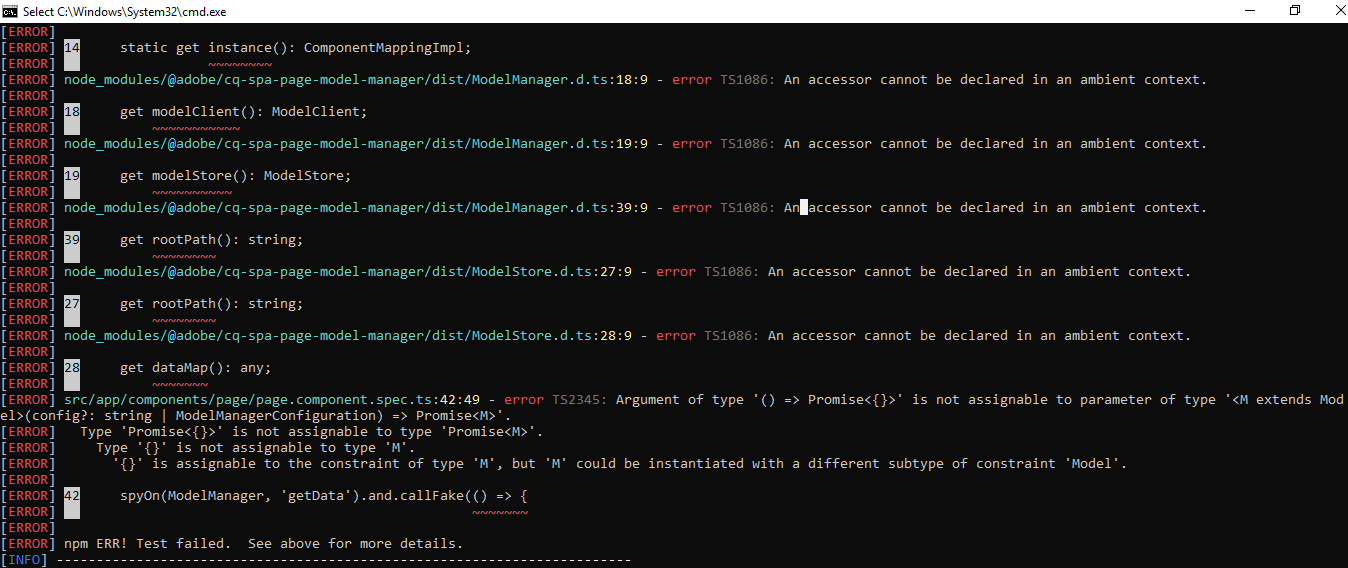Click the path ending 'ModelStore.d.ts:28:9'

pyautogui.click(x=348, y=336)
